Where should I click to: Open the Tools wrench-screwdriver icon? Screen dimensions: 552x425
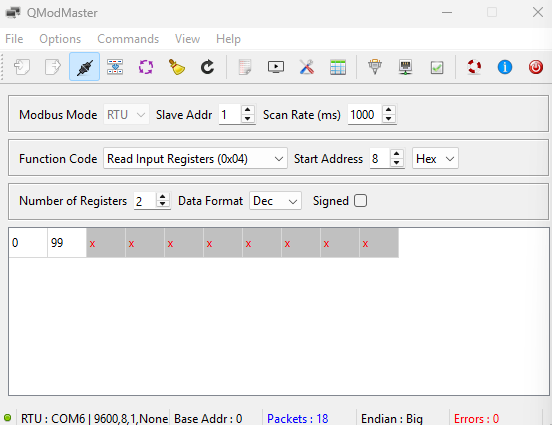click(307, 67)
